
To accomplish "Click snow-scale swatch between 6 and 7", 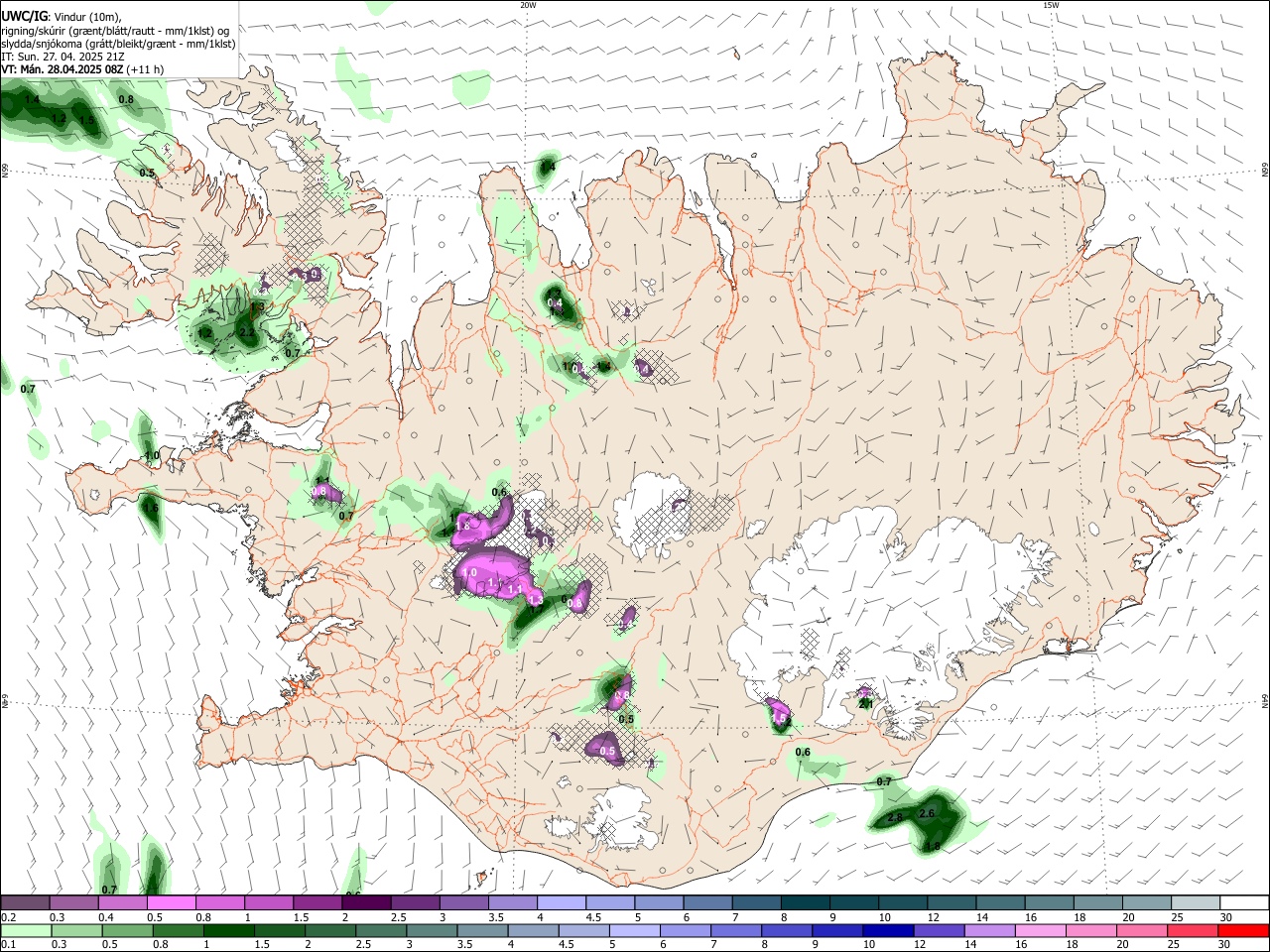I will coord(708,902).
